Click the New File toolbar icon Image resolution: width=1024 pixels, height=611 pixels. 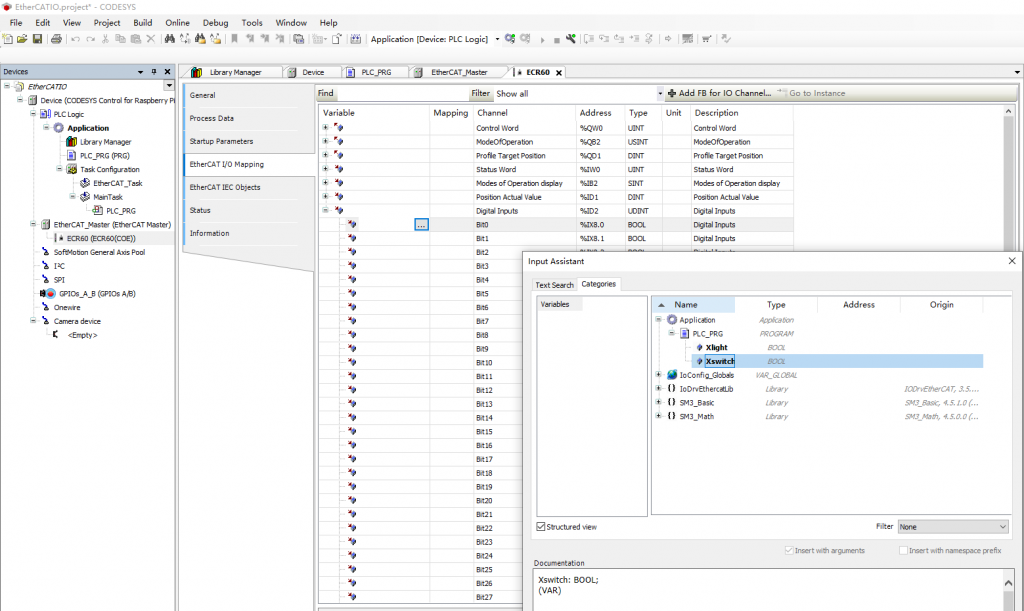[x=8, y=39]
